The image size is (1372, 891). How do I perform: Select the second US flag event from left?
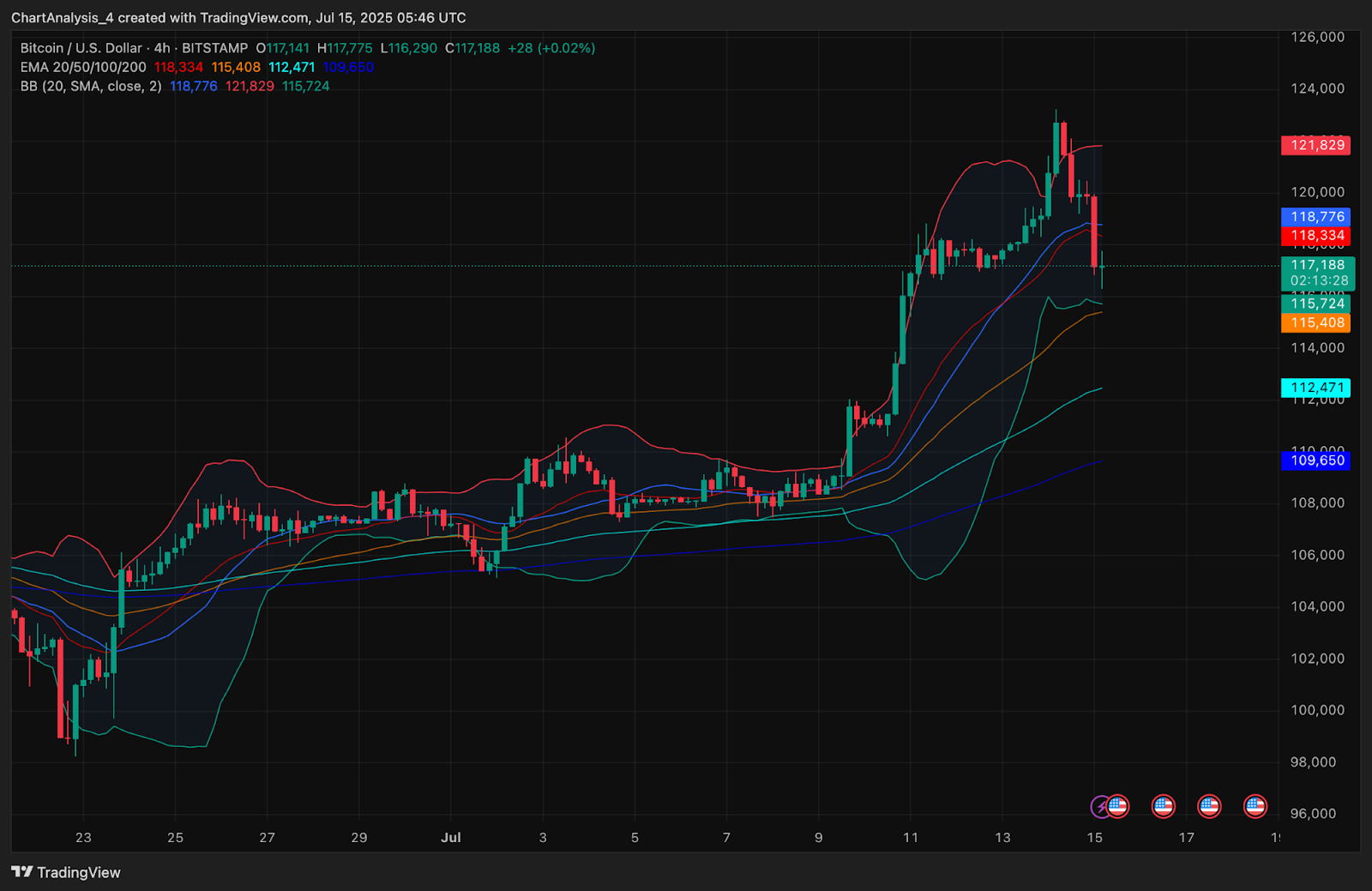tap(1163, 806)
